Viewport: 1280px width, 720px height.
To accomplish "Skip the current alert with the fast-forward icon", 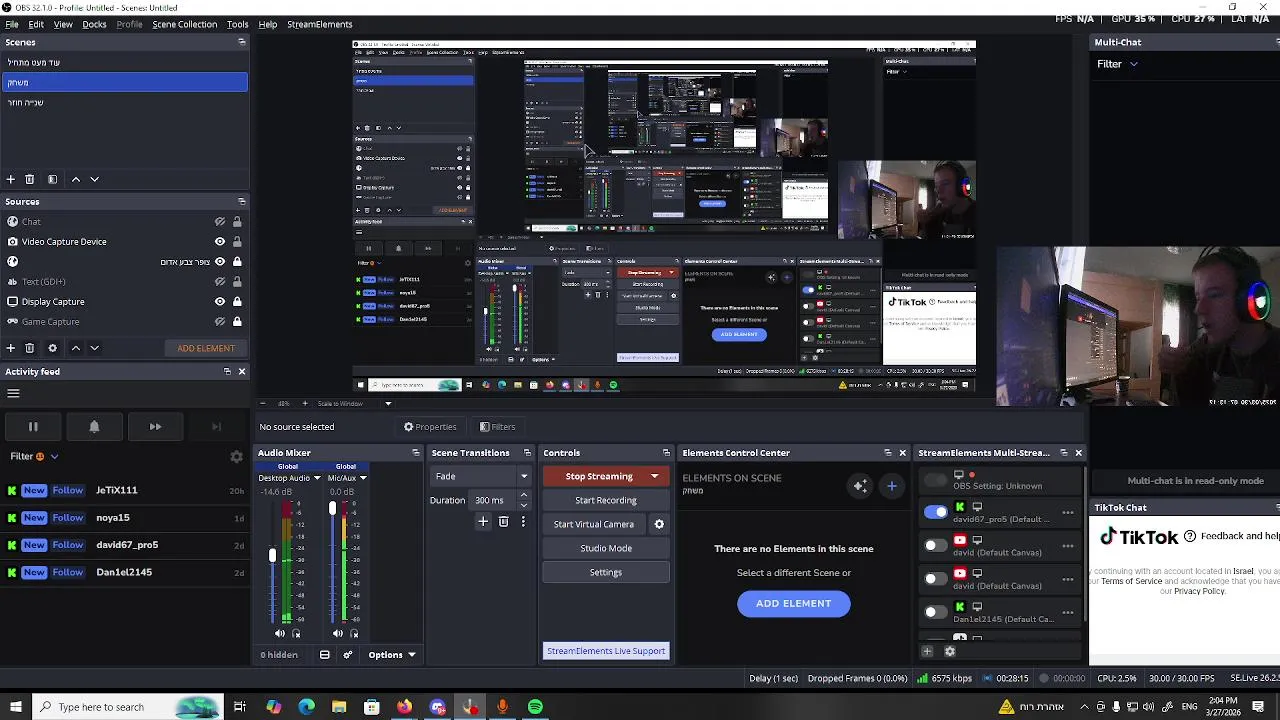I will tap(155, 427).
